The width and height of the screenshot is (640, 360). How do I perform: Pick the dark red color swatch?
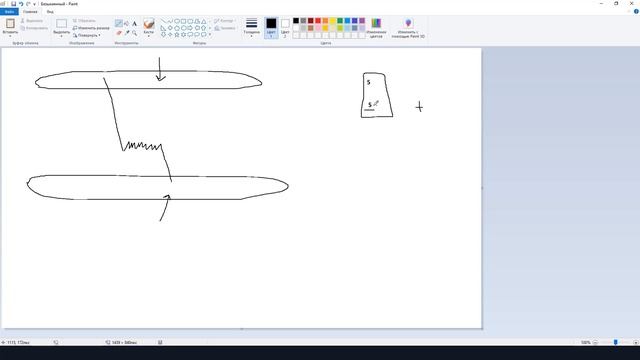click(311, 21)
